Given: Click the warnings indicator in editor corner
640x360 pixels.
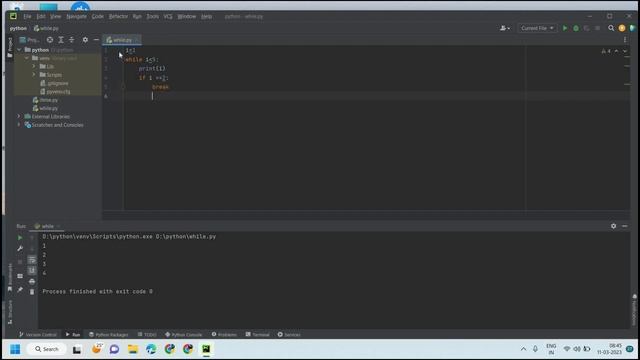Looking at the screenshot, I should [606, 51].
